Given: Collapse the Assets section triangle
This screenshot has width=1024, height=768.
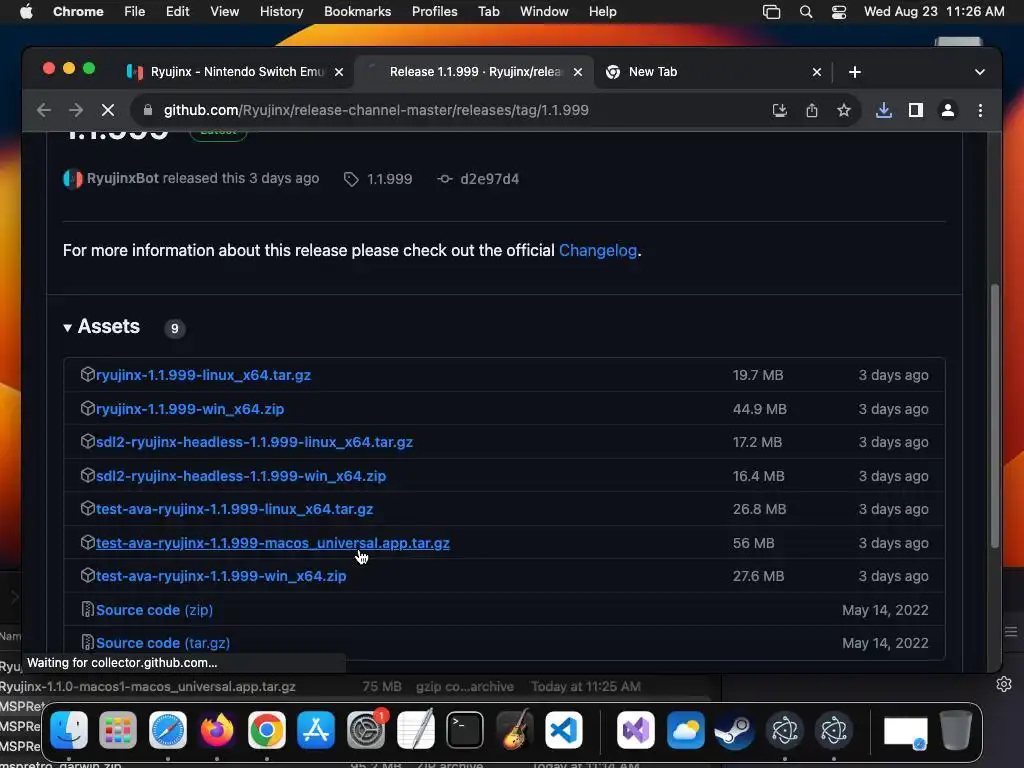Looking at the screenshot, I should click(67, 328).
